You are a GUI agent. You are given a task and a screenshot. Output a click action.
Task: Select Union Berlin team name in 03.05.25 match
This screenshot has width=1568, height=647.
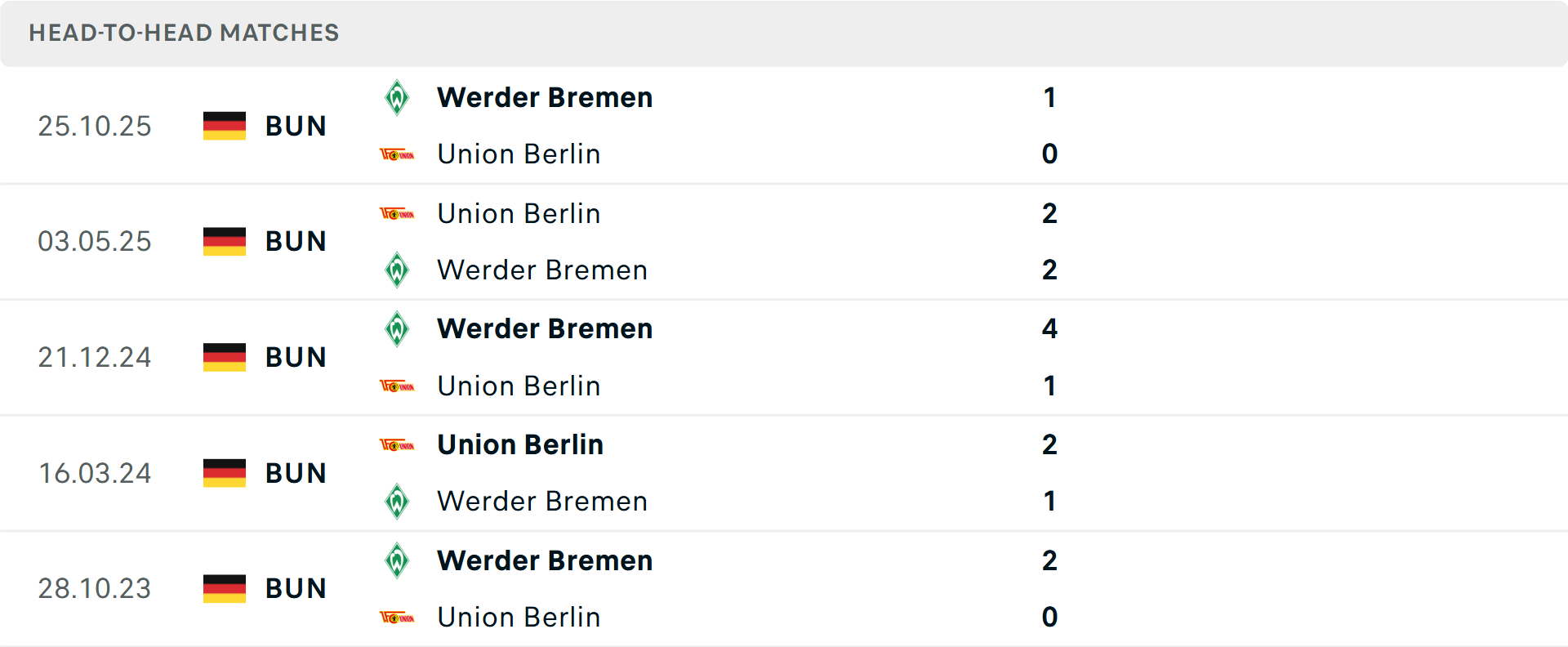(519, 213)
